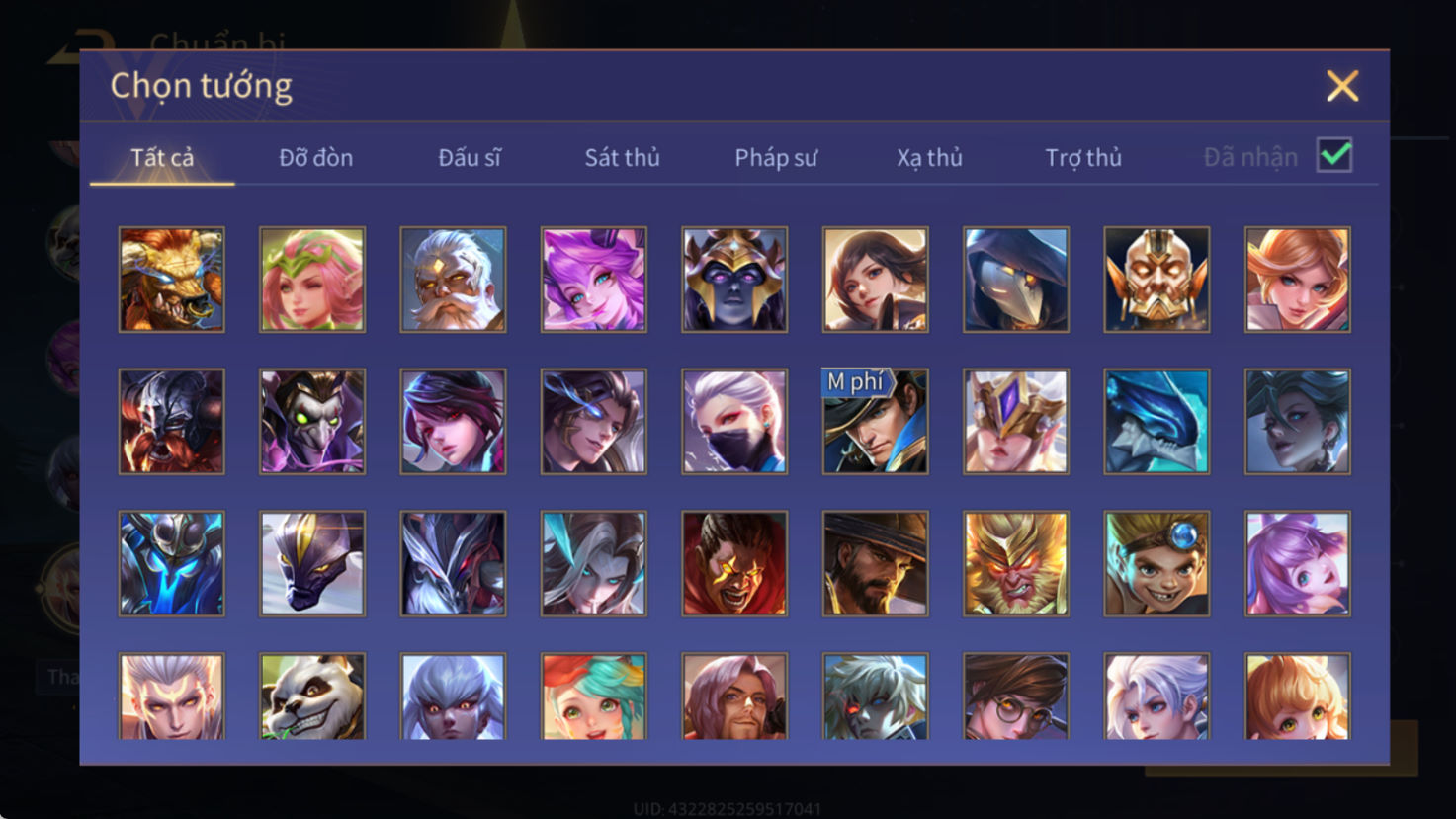The image size is (1456, 819).
Task: Select the blue shark hero portrait
Action: [x=1156, y=422]
